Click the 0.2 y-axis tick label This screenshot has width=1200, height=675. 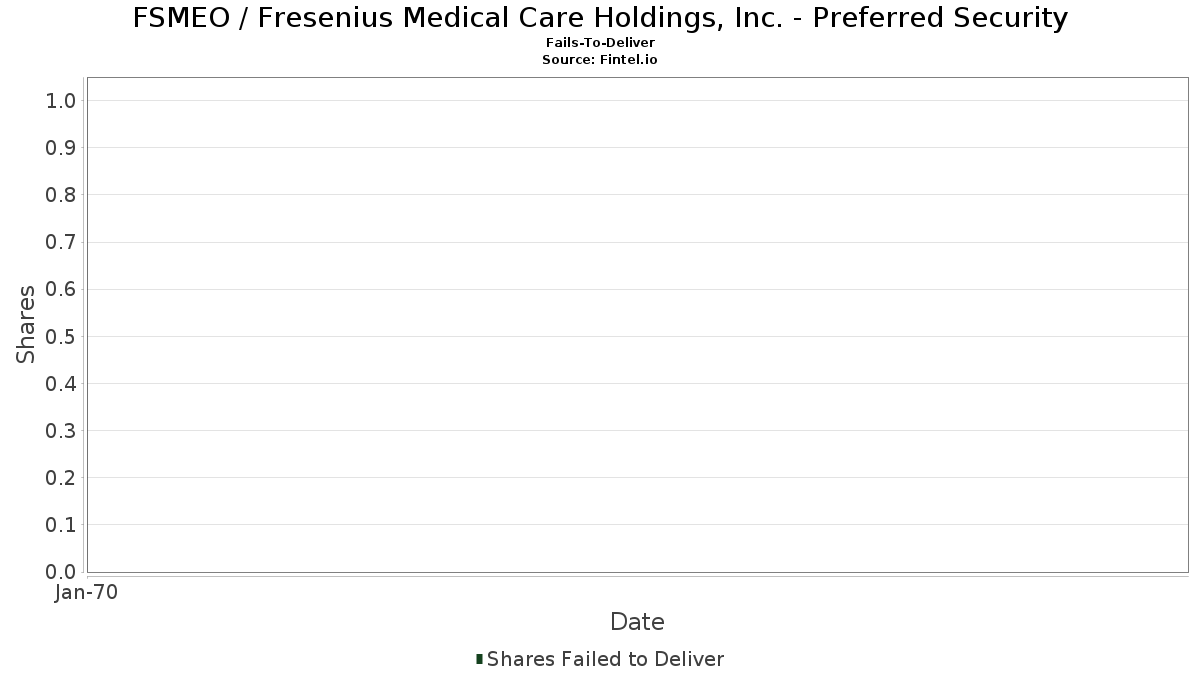[61, 478]
